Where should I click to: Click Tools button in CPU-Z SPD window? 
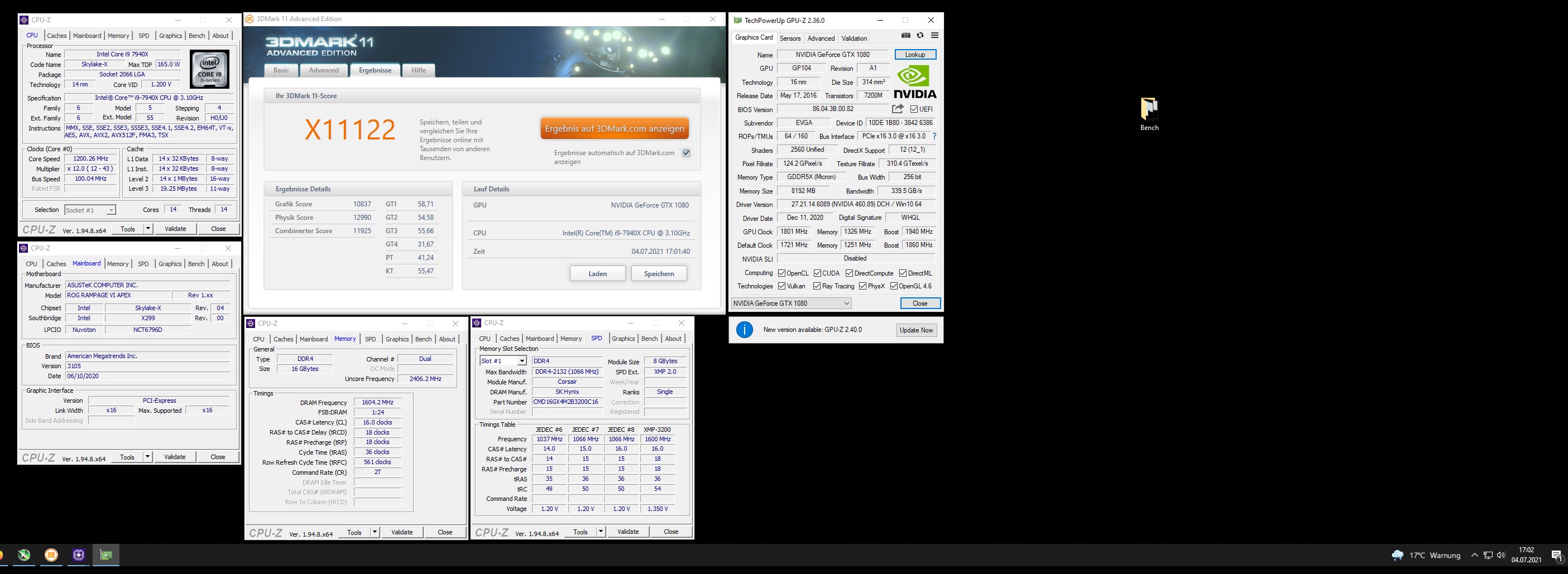pyautogui.click(x=581, y=532)
